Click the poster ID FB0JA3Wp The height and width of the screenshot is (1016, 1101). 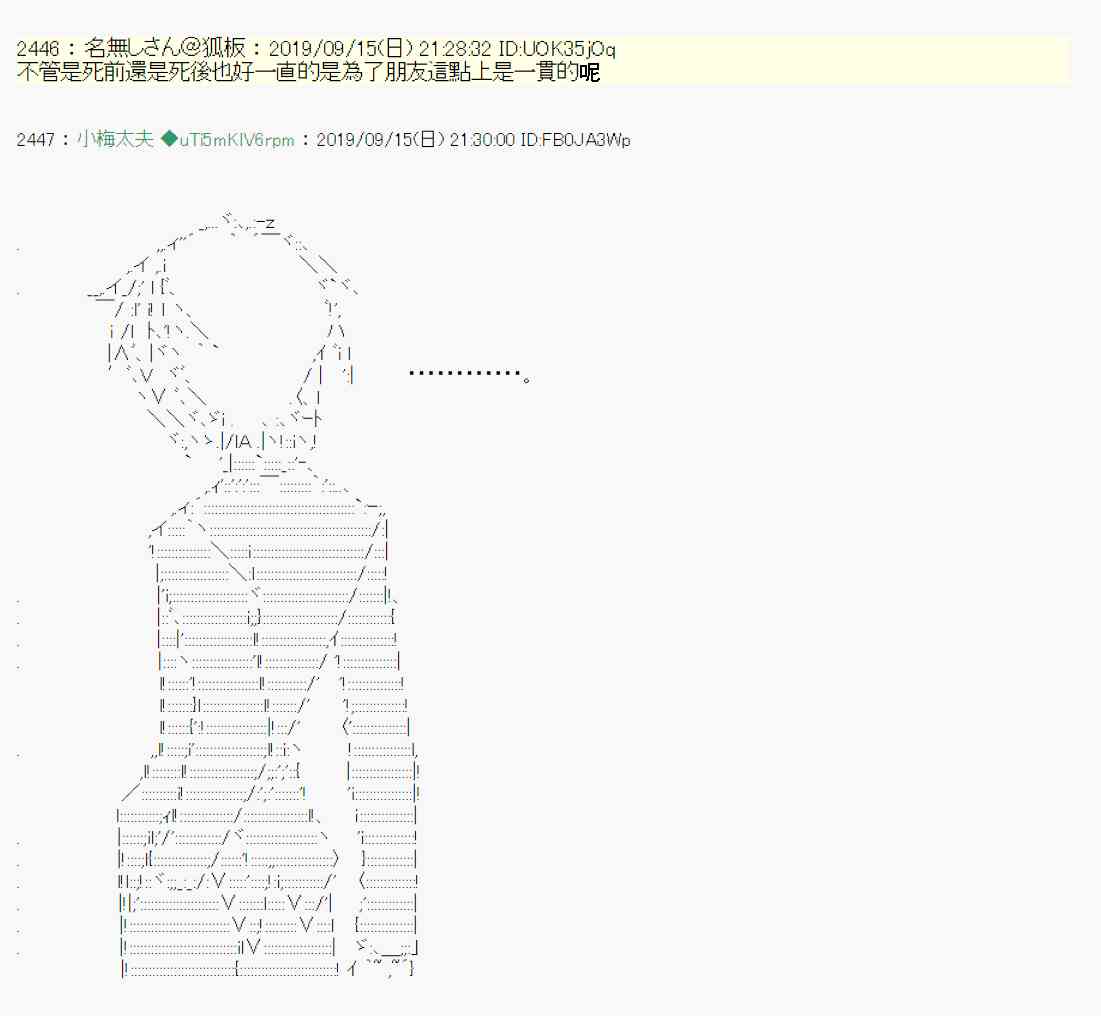(576, 140)
